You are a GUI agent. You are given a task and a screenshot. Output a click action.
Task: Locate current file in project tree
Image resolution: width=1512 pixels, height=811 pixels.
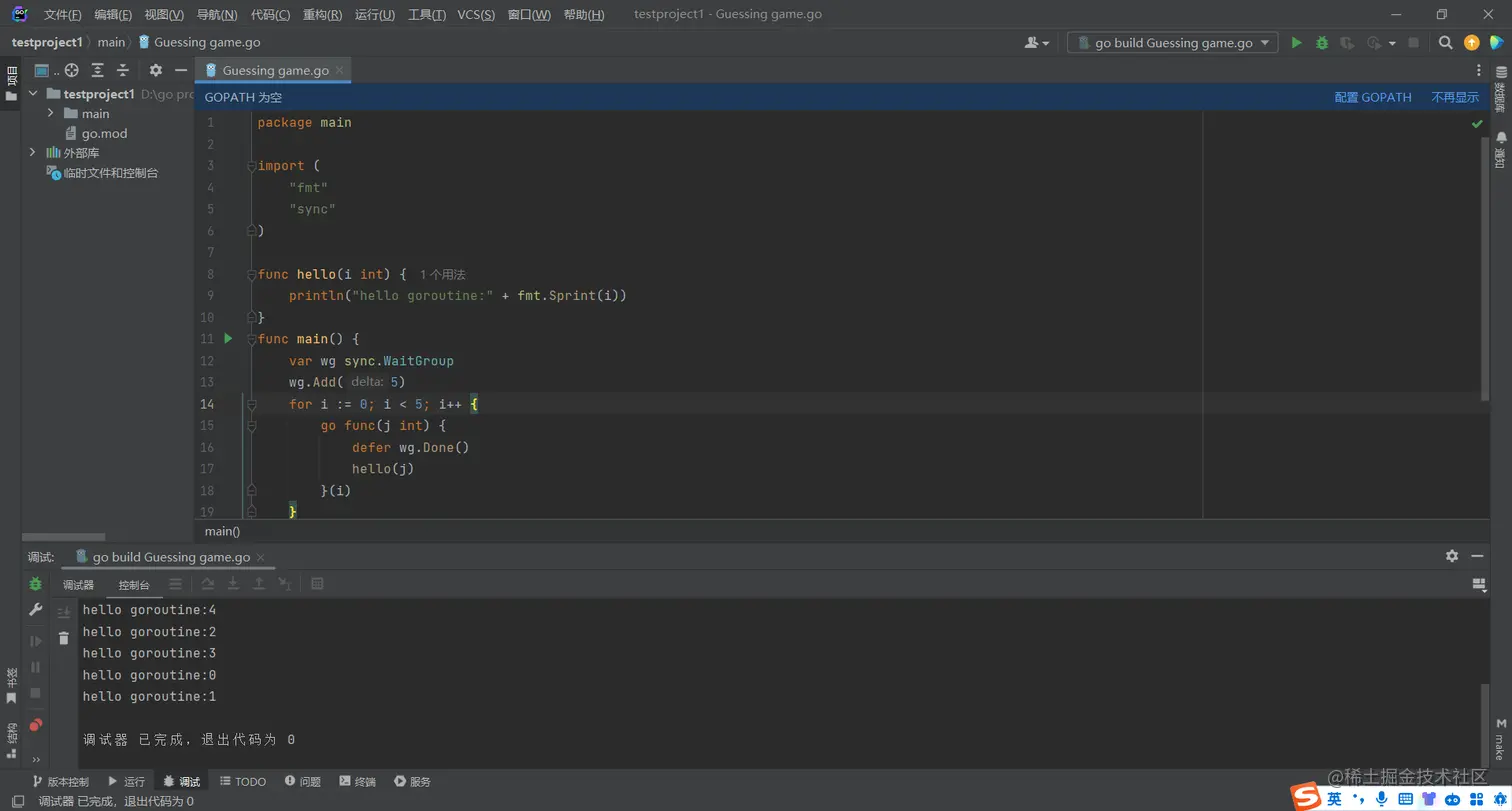[72, 70]
